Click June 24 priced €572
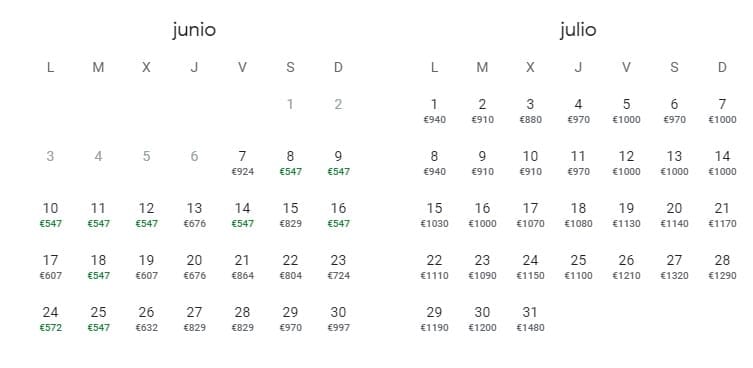The height and width of the screenshot is (368, 753). [50, 319]
